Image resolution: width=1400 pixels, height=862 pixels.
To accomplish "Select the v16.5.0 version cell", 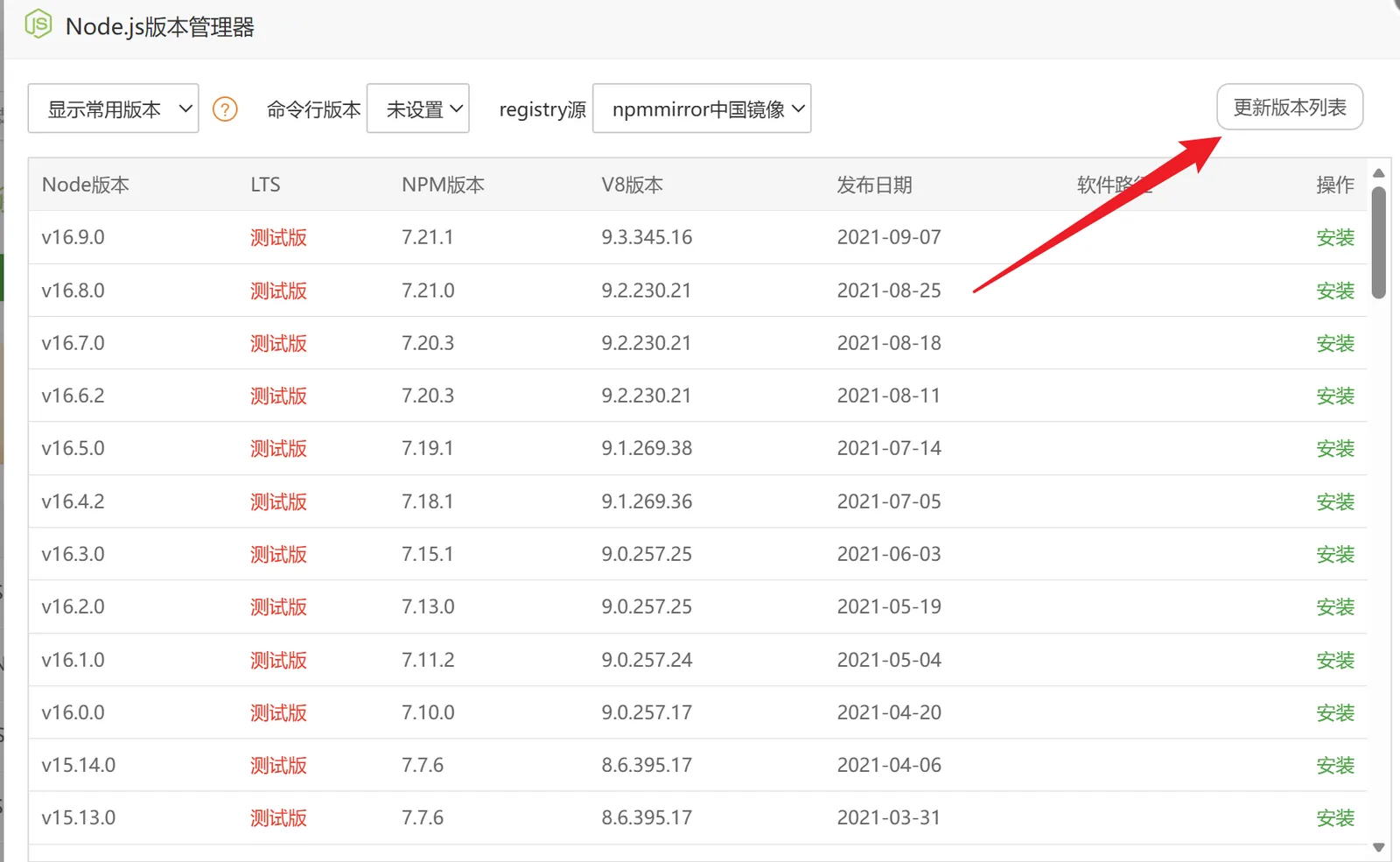I will [73, 448].
